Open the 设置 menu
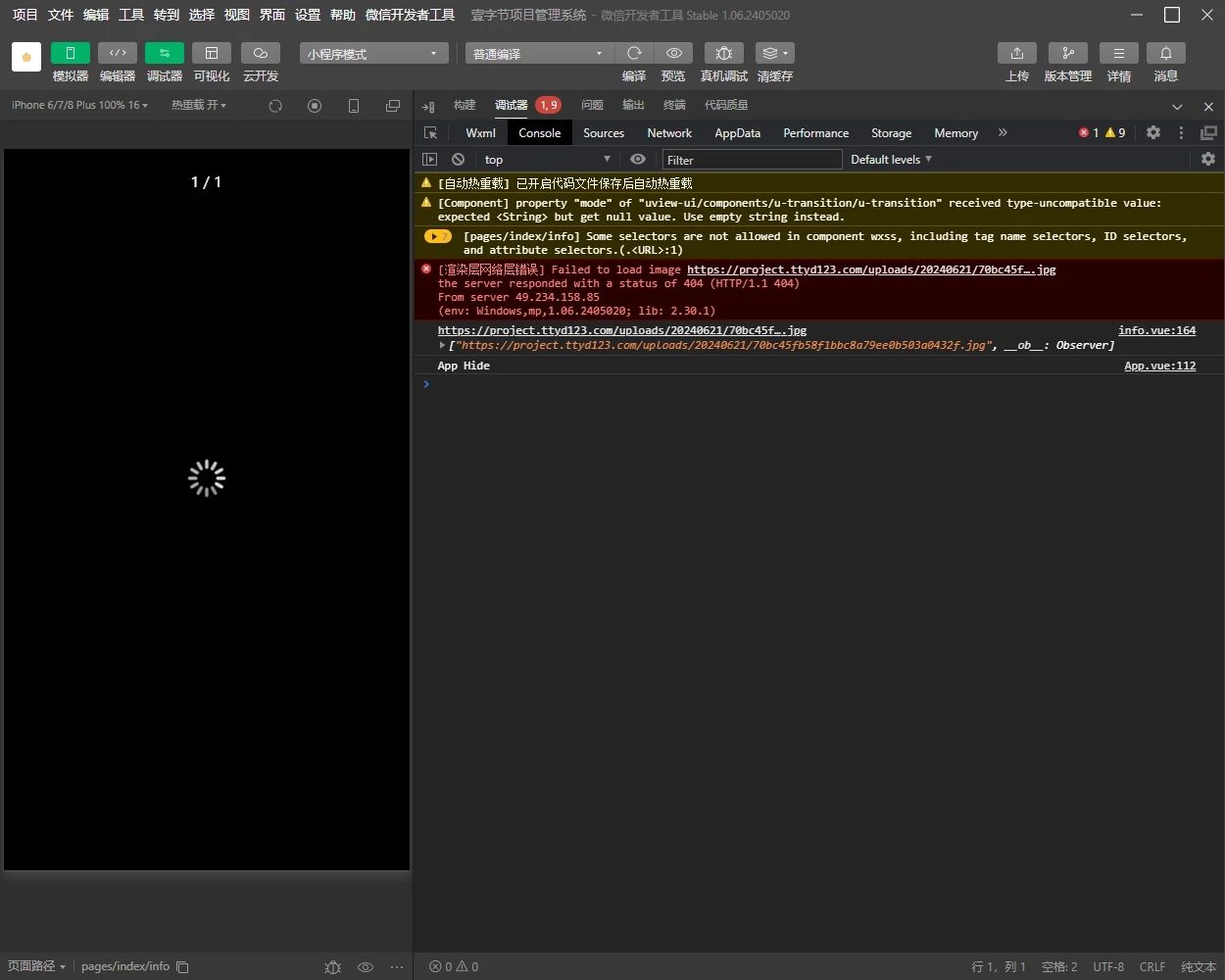This screenshot has height=980, width=1225. [308, 15]
